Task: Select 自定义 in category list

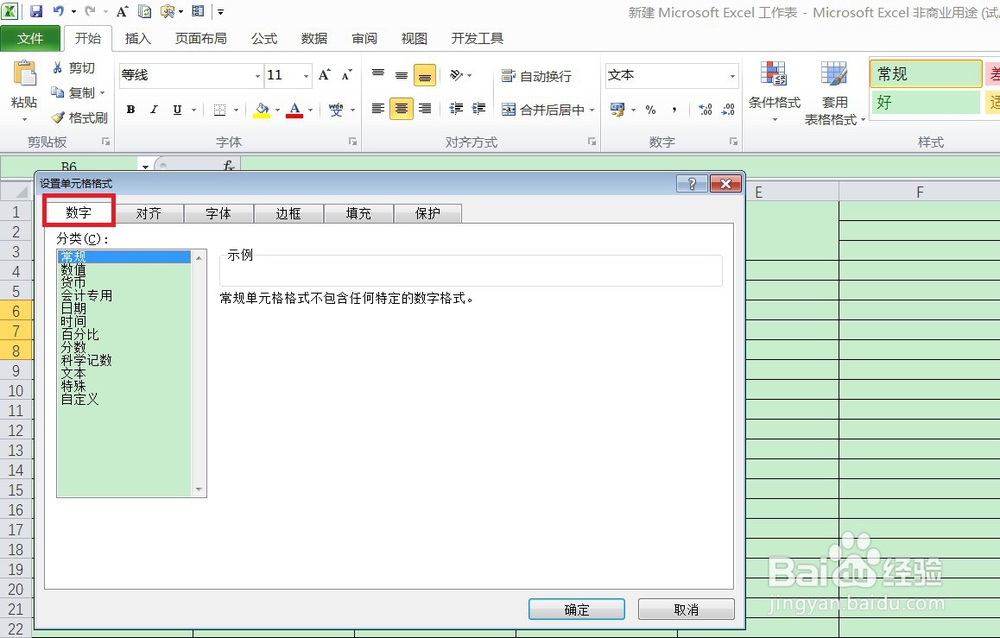Action: click(124, 399)
